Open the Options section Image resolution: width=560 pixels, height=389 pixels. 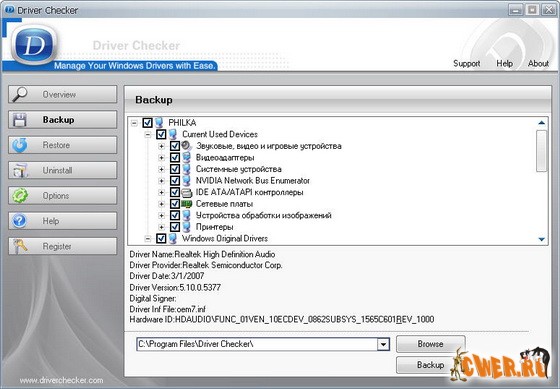pyautogui.click(x=62, y=195)
